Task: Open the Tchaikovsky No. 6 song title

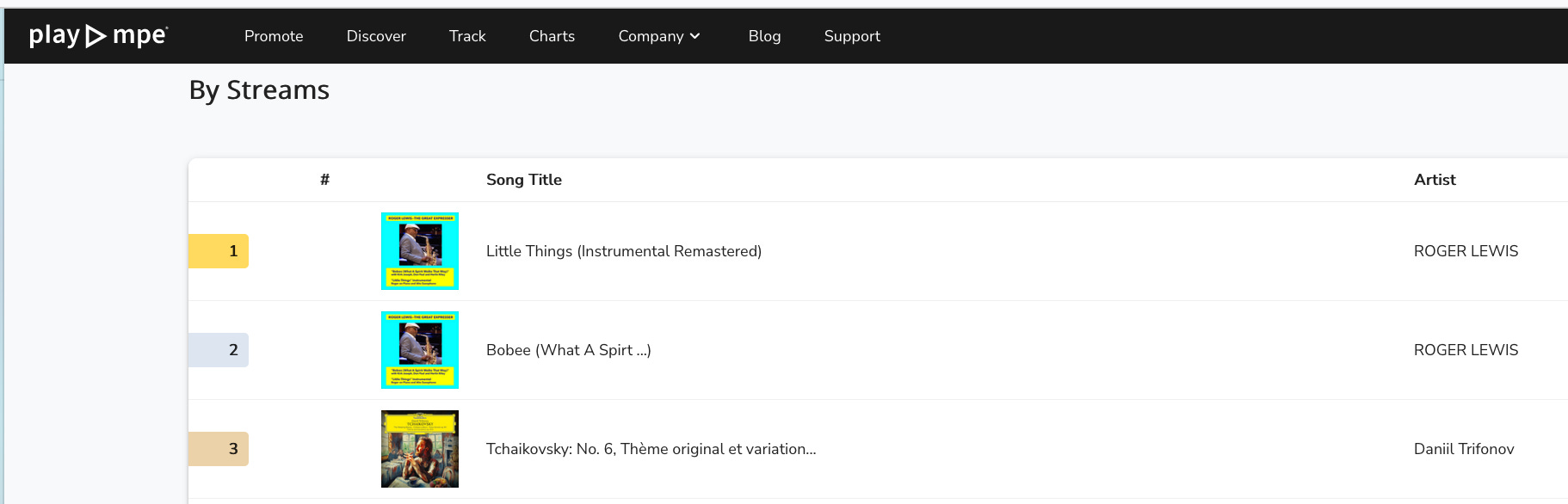Action: coord(651,449)
